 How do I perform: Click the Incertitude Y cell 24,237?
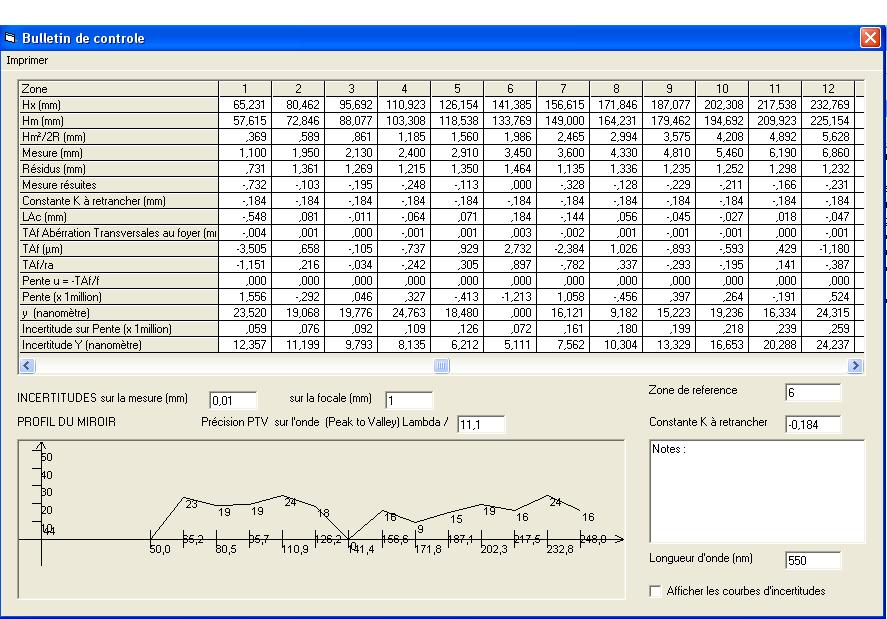tap(828, 345)
